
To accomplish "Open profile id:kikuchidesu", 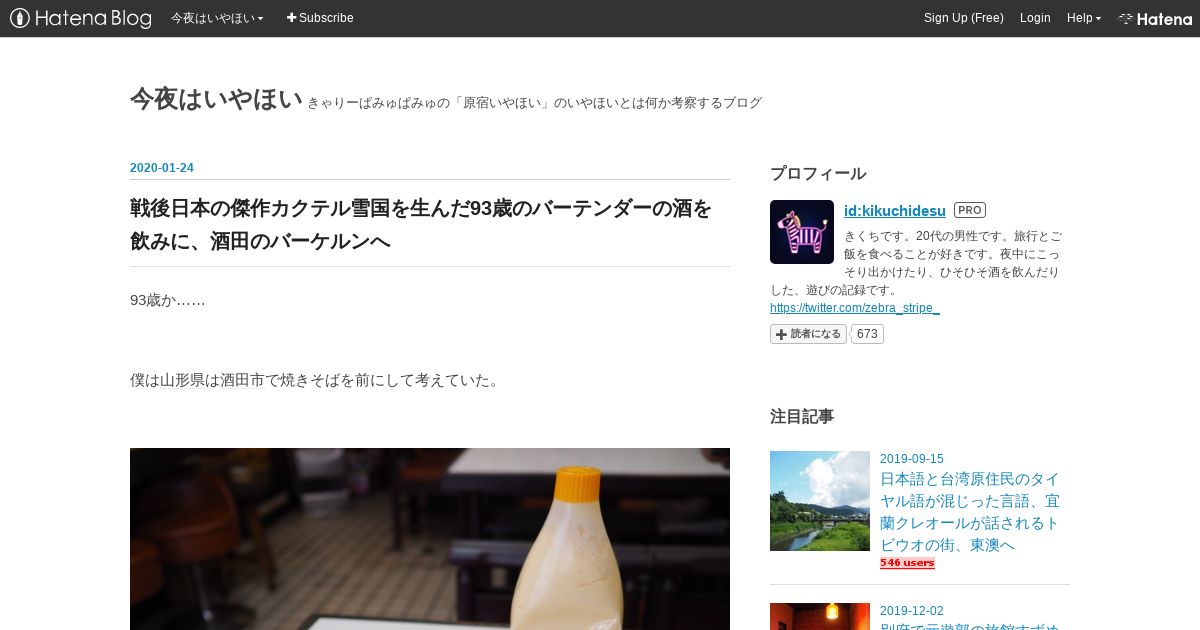I will [x=895, y=211].
